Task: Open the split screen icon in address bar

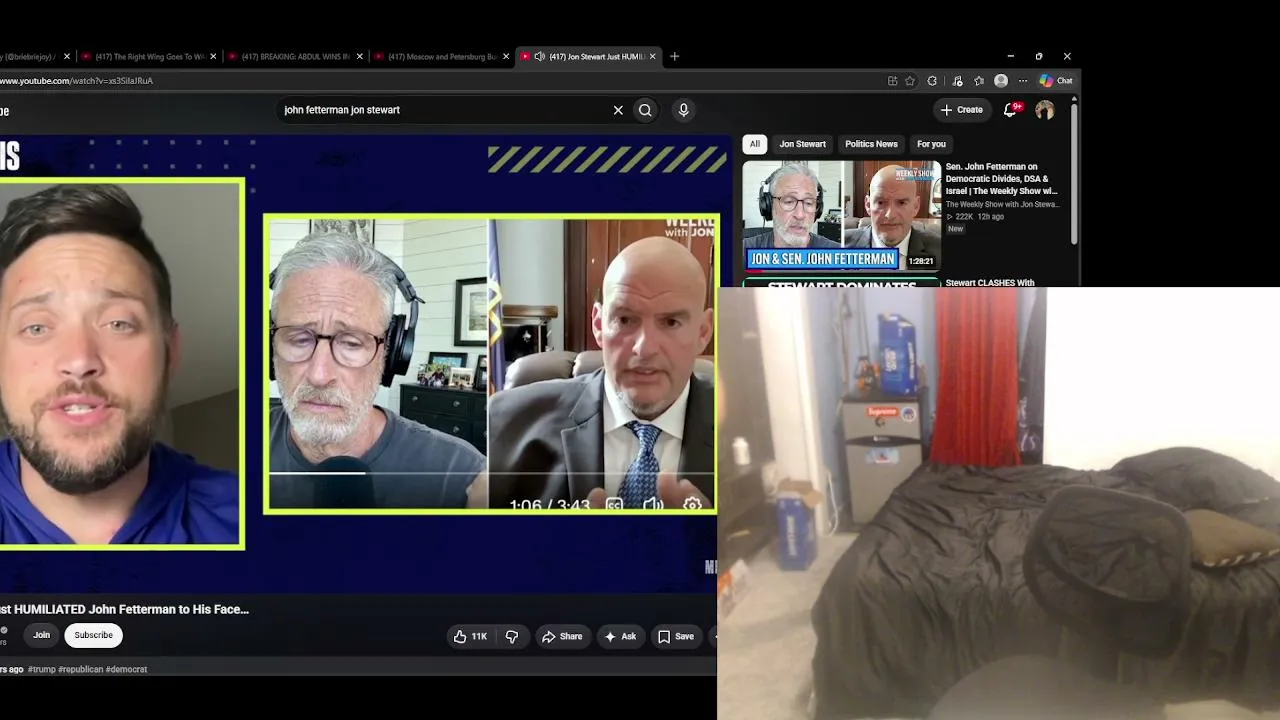Action: pyautogui.click(x=892, y=81)
